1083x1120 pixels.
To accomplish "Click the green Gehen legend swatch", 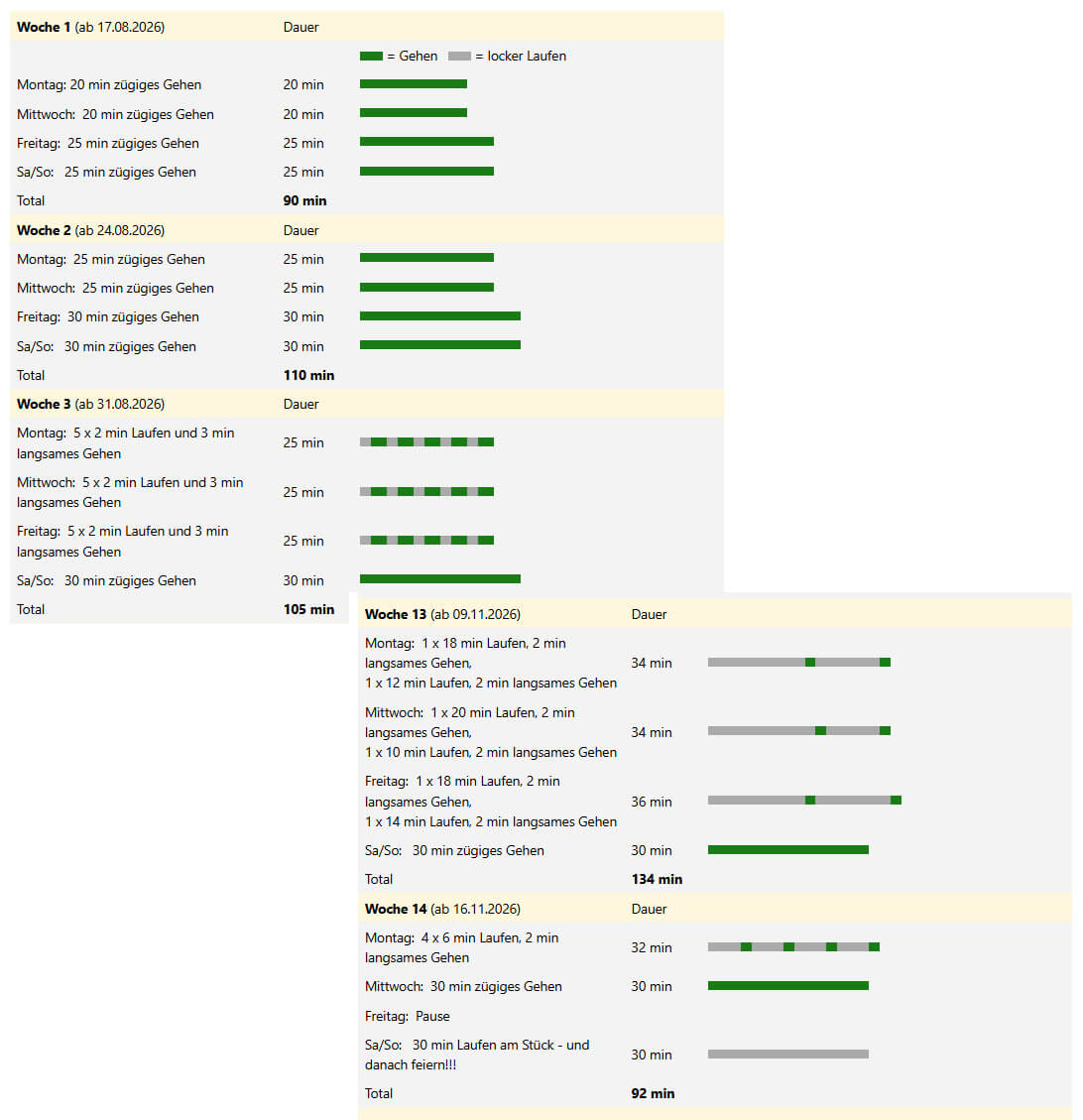I will [371, 56].
